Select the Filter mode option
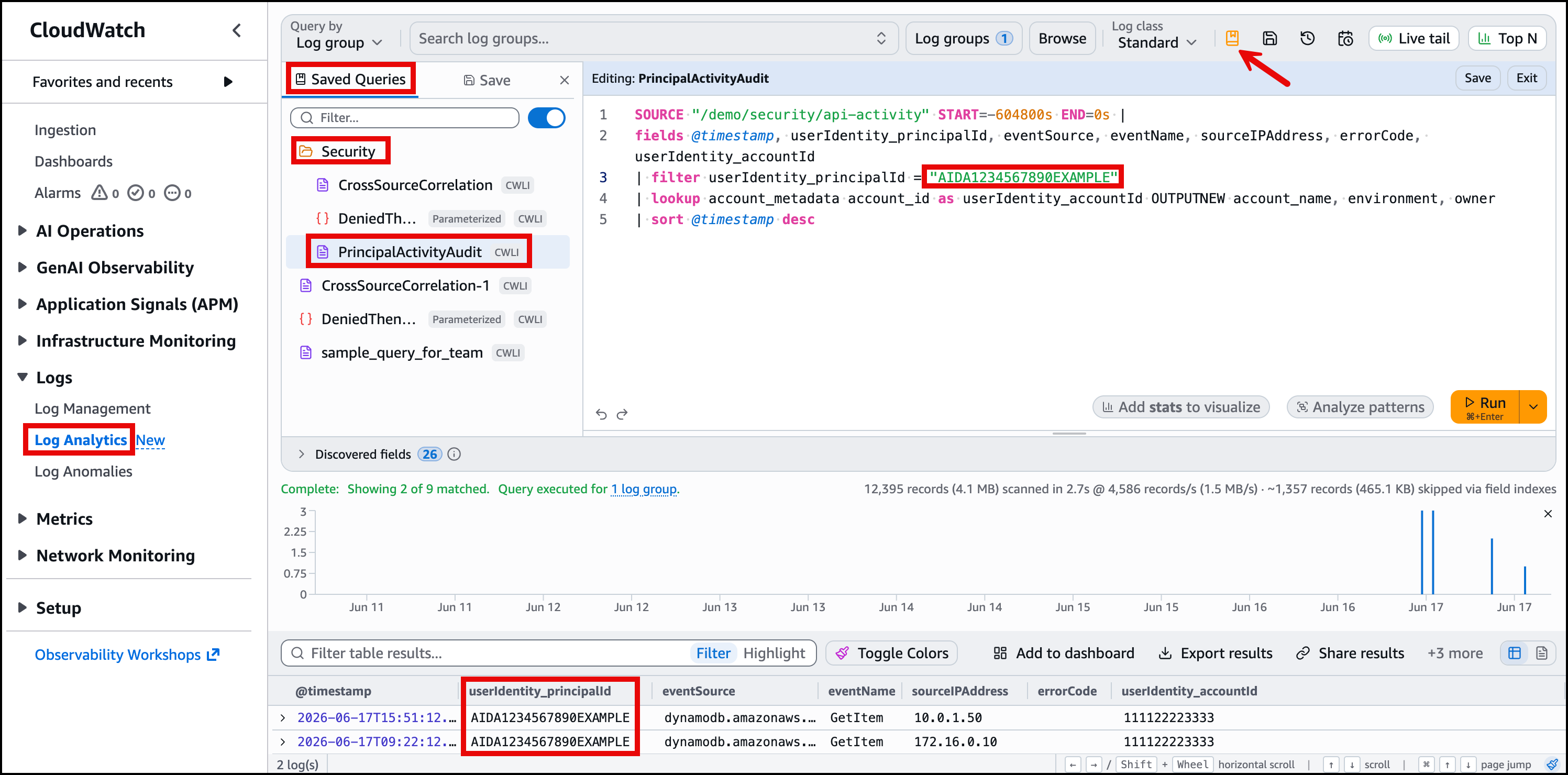The width and height of the screenshot is (1568, 775). click(x=713, y=653)
